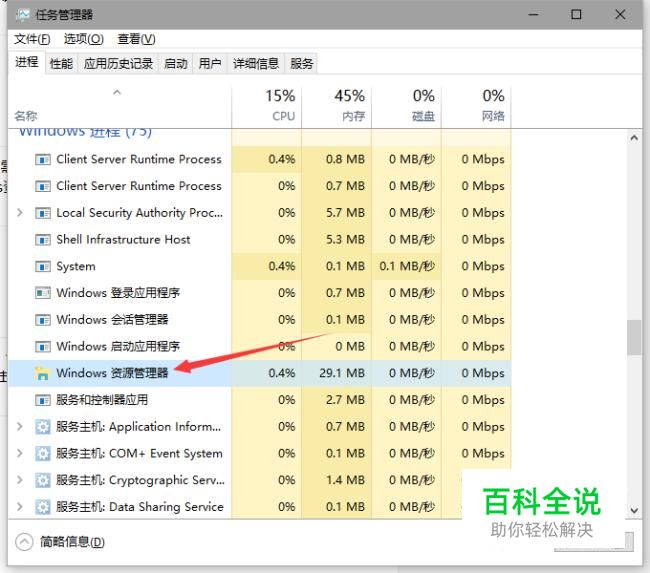Open the 文件(F) menu
This screenshot has width=650, height=573.
click(x=32, y=39)
